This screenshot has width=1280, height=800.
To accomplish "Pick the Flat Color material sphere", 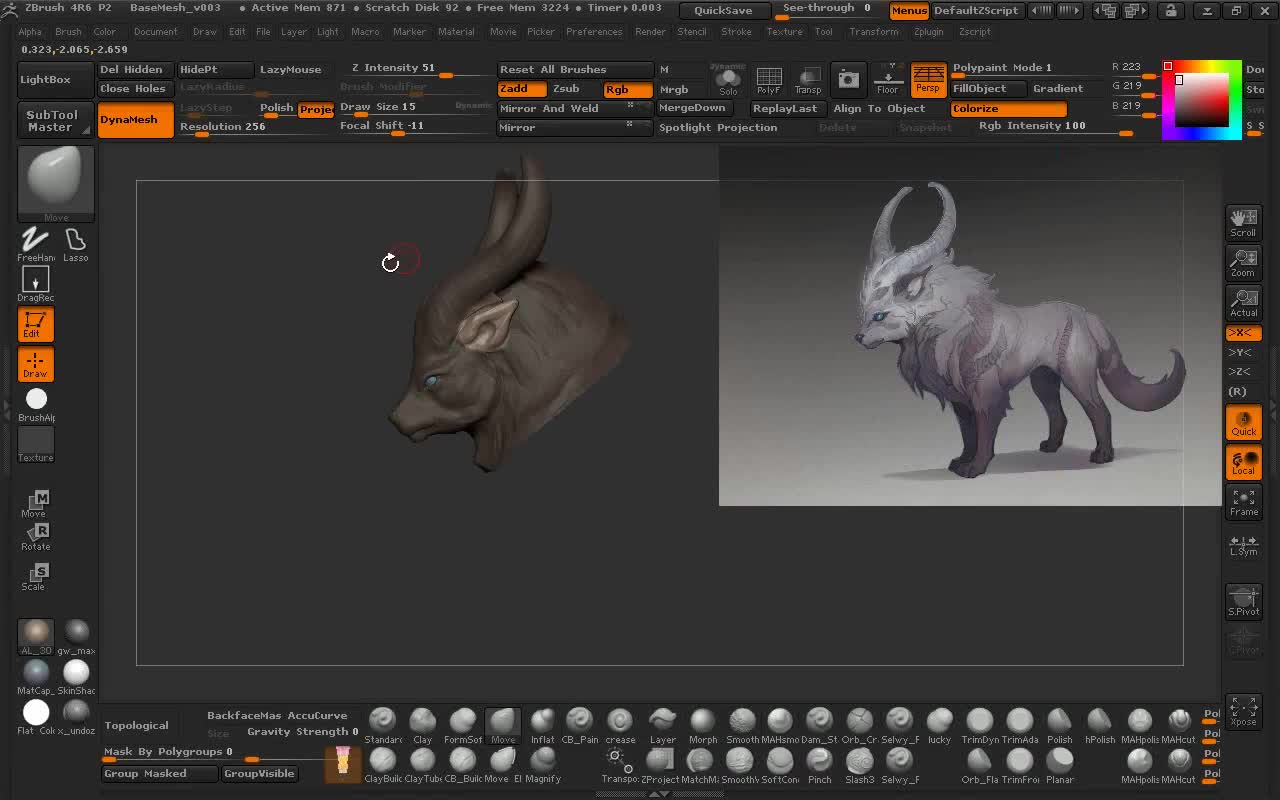I will coord(36,717).
